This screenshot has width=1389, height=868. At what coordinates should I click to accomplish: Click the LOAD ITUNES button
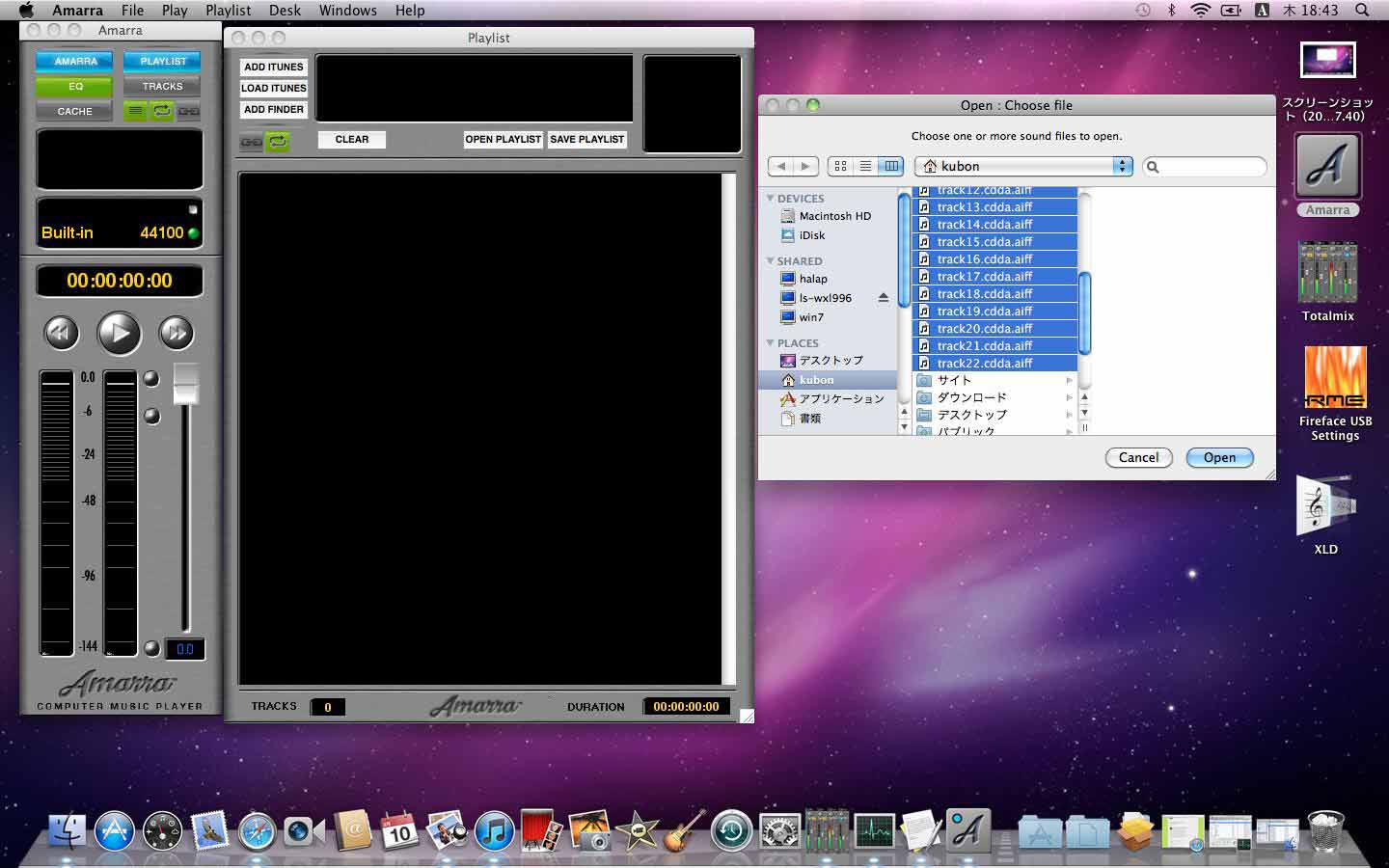click(274, 88)
